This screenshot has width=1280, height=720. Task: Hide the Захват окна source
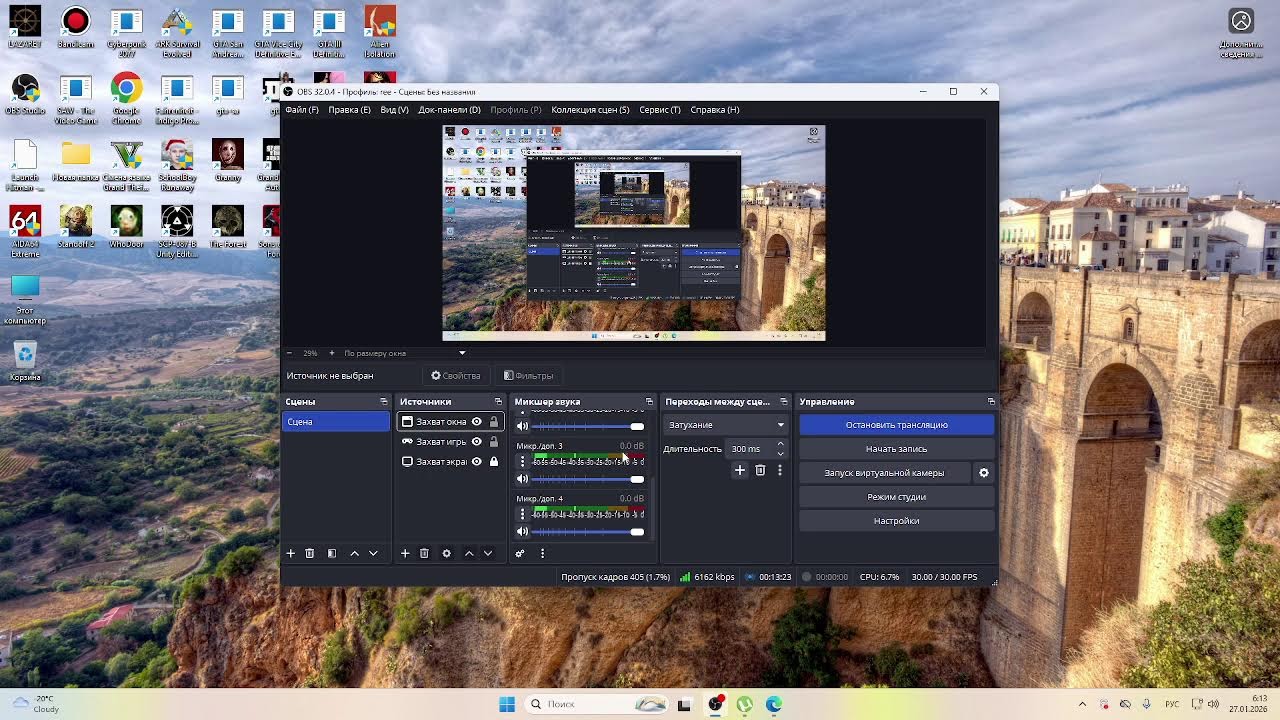coord(477,422)
